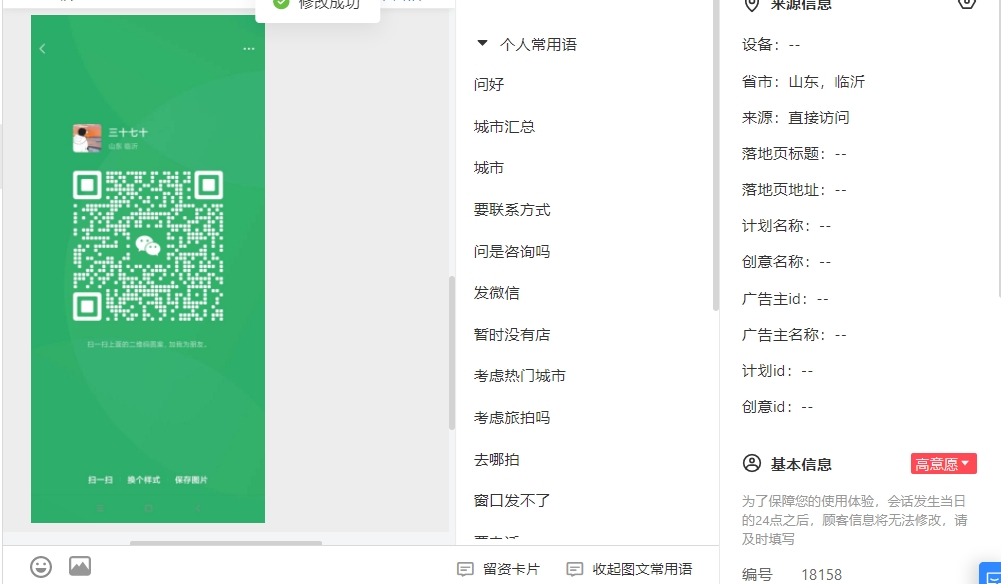Select the quick phrase 去哪拍
Viewport: 1001px width, 584px height.
pos(497,460)
